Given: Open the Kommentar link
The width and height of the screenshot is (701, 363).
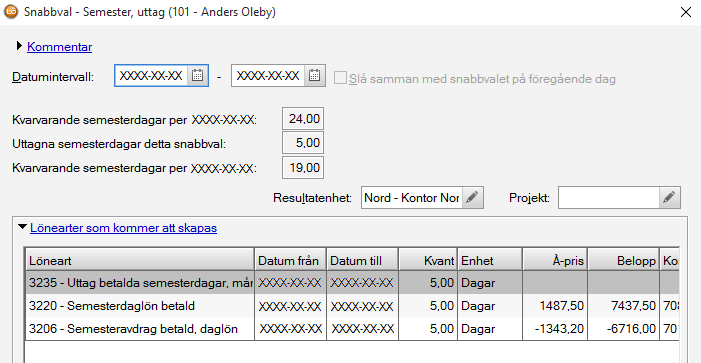Looking at the screenshot, I should click(x=59, y=47).
